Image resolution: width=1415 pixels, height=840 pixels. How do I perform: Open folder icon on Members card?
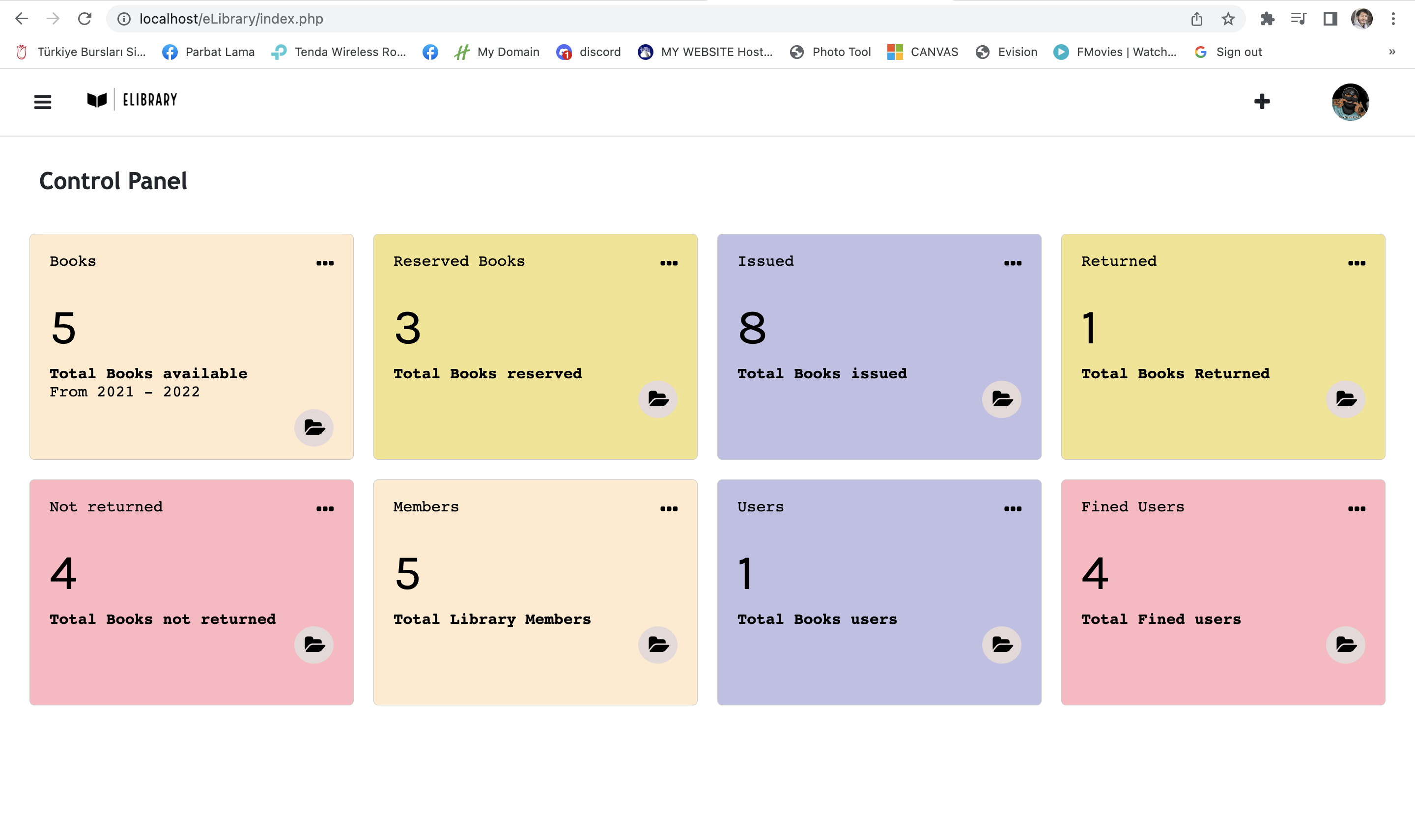coord(658,644)
